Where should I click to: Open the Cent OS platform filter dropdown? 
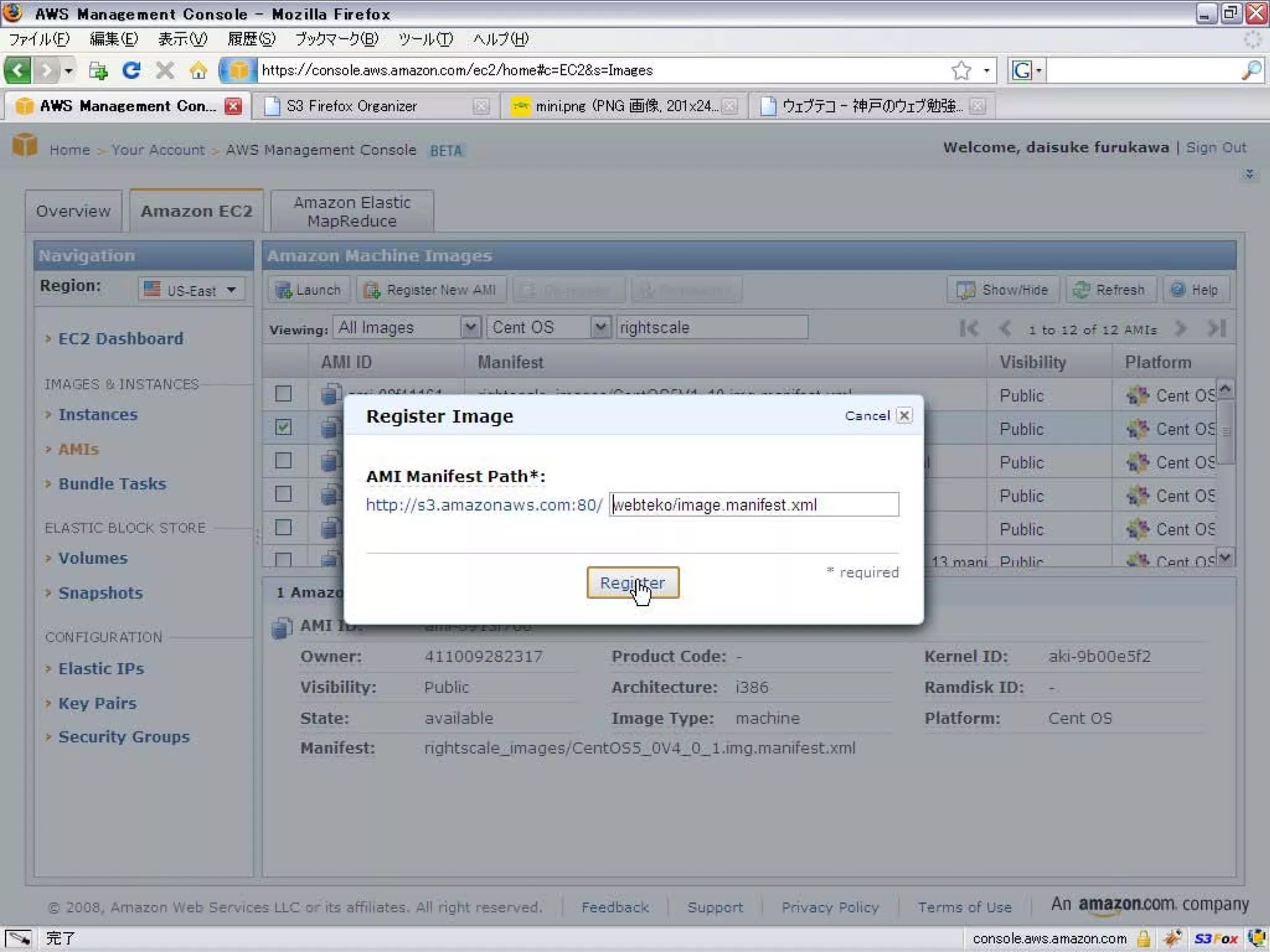(549, 327)
